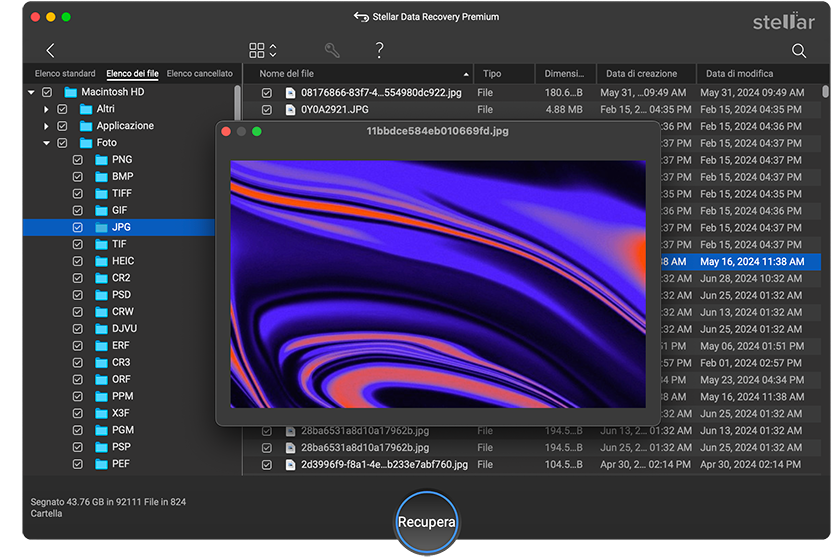This screenshot has width=831, height=557.
Task: Uncheck the Foto checkbox
Action: (63, 143)
